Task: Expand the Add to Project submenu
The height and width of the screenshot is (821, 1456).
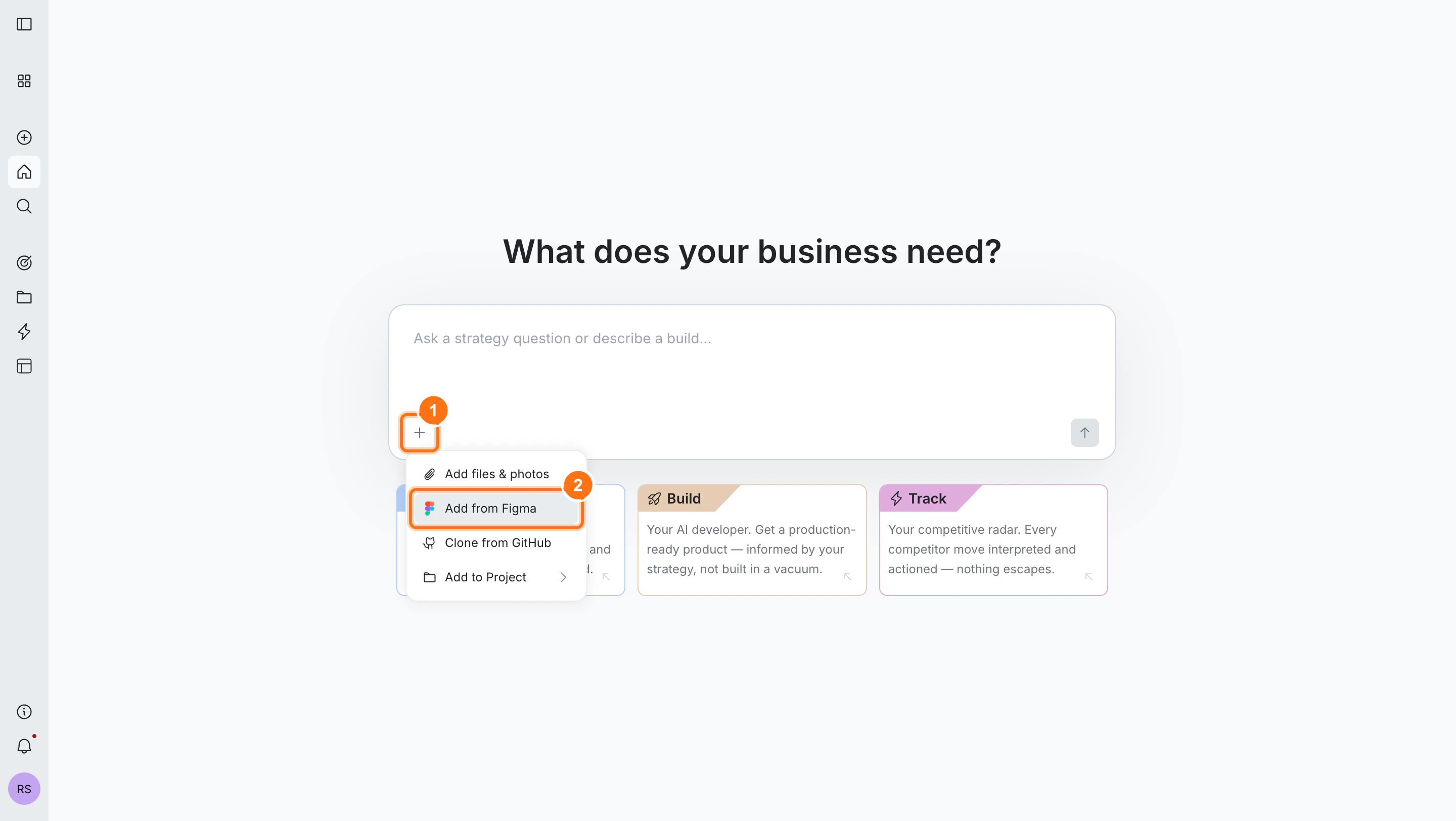Action: click(x=484, y=577)
